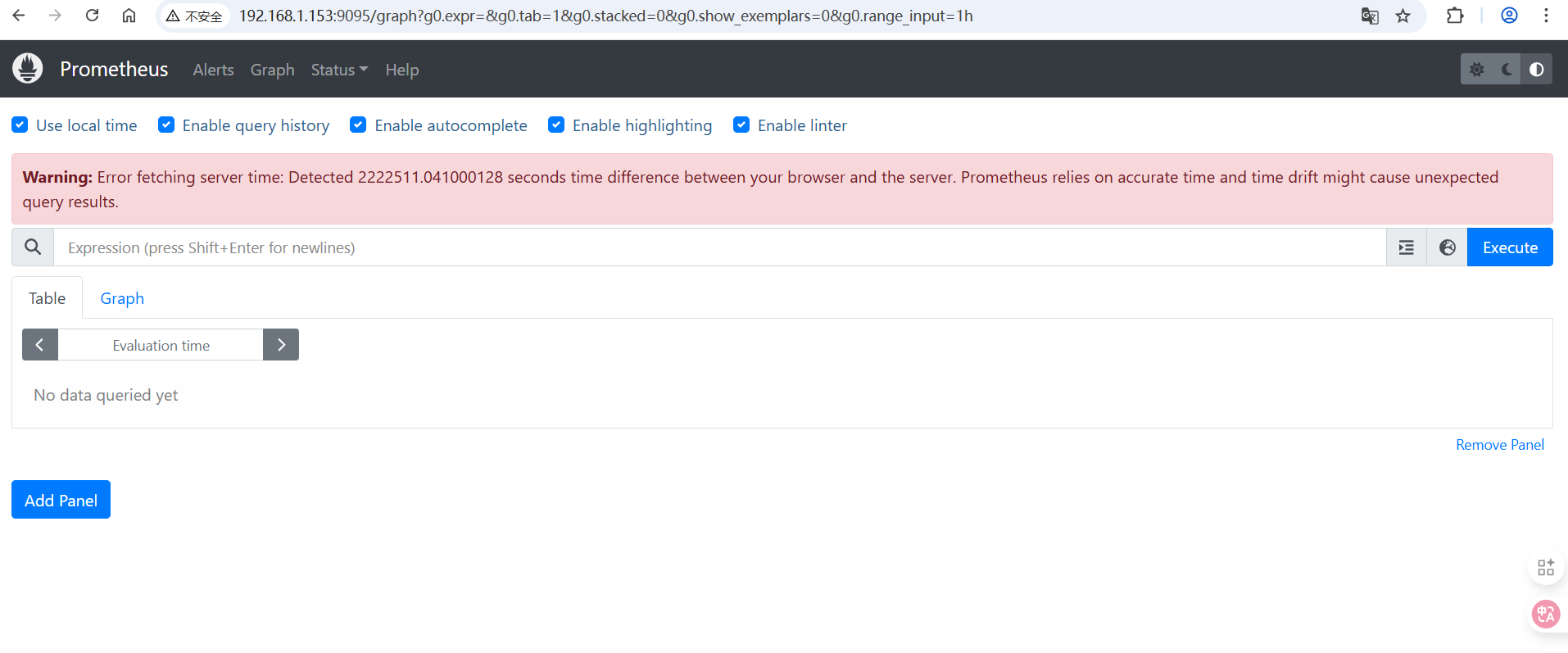This screenshot has width=1568, height=653.
Task: Bookmark this page with the star icon
Action: pos(1403,16)
